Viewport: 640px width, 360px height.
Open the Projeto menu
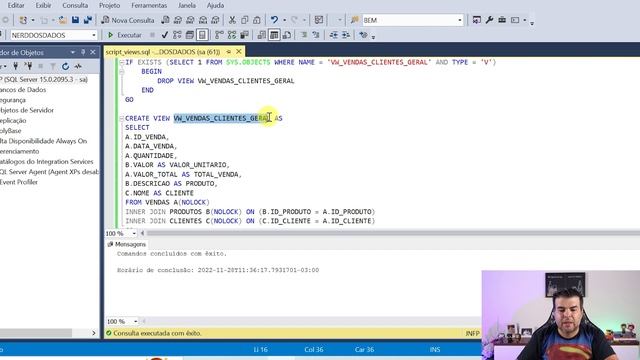click(109, 5)
